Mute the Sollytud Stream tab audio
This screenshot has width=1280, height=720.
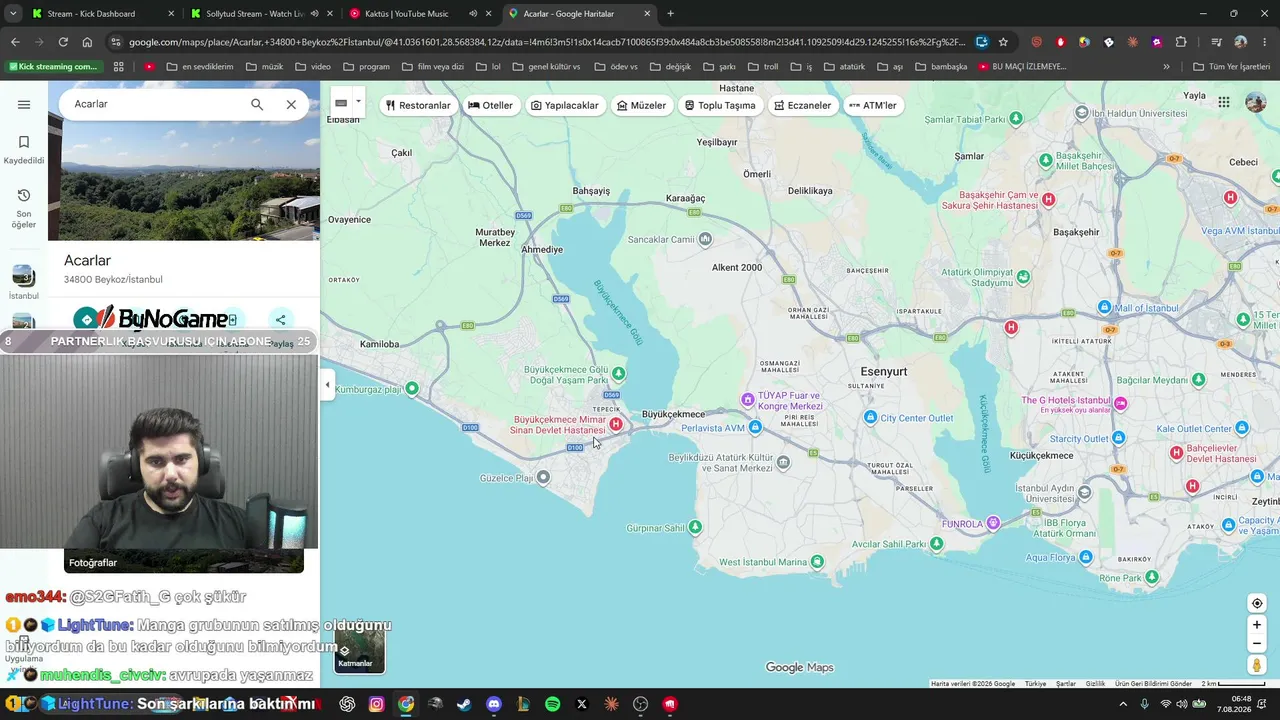point(315,14)
